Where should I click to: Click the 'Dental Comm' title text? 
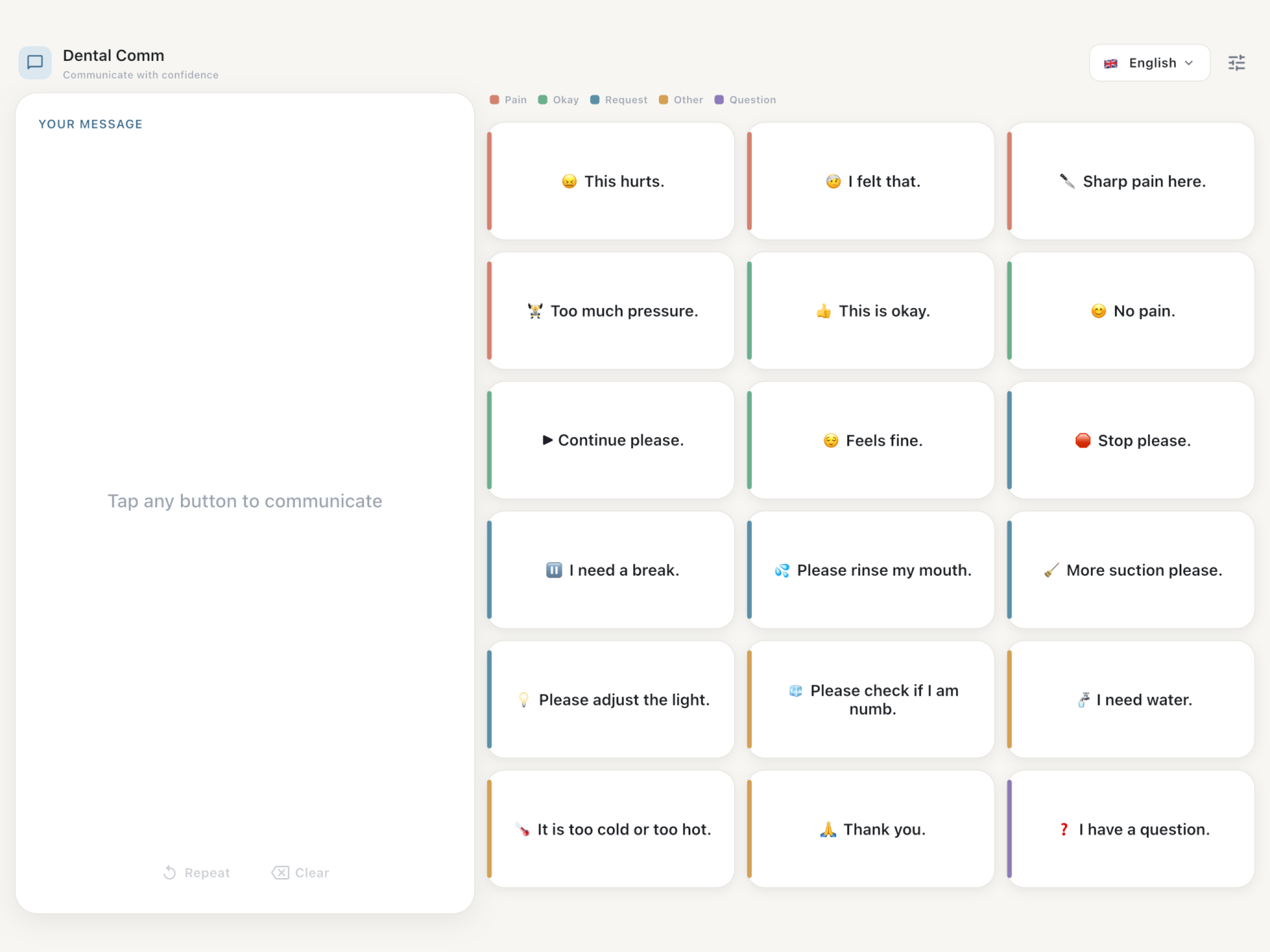[x=114, y=56]
